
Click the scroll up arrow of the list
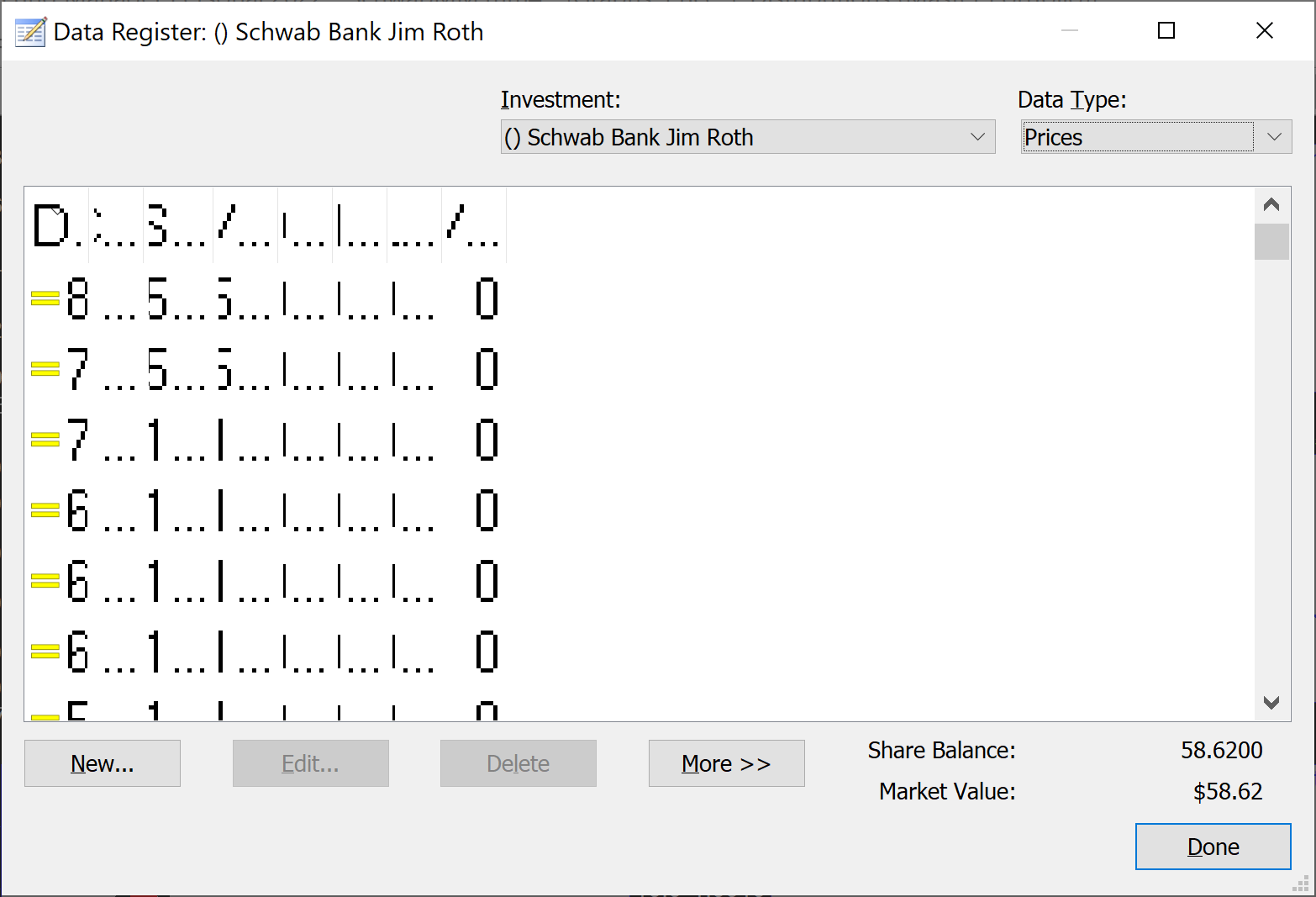[1271, 205]
